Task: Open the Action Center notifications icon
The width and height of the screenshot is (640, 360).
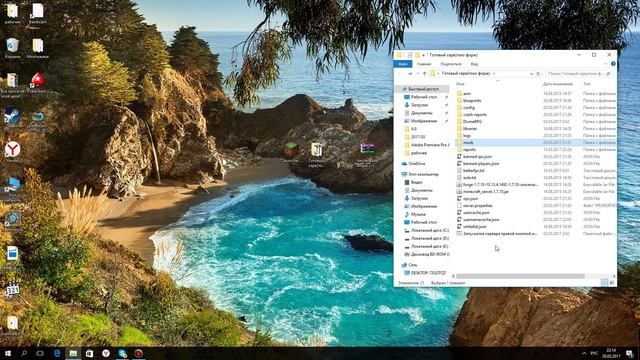Action: click(x=630, y=353)
